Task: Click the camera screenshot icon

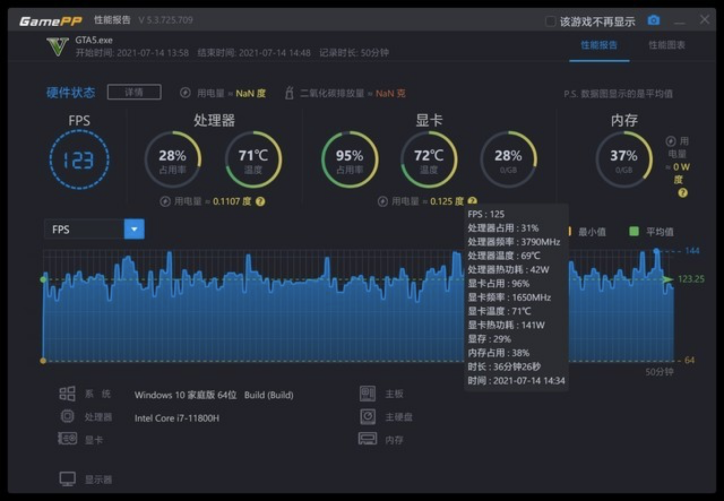Action: pyautogui.click(x=654, y=20)
